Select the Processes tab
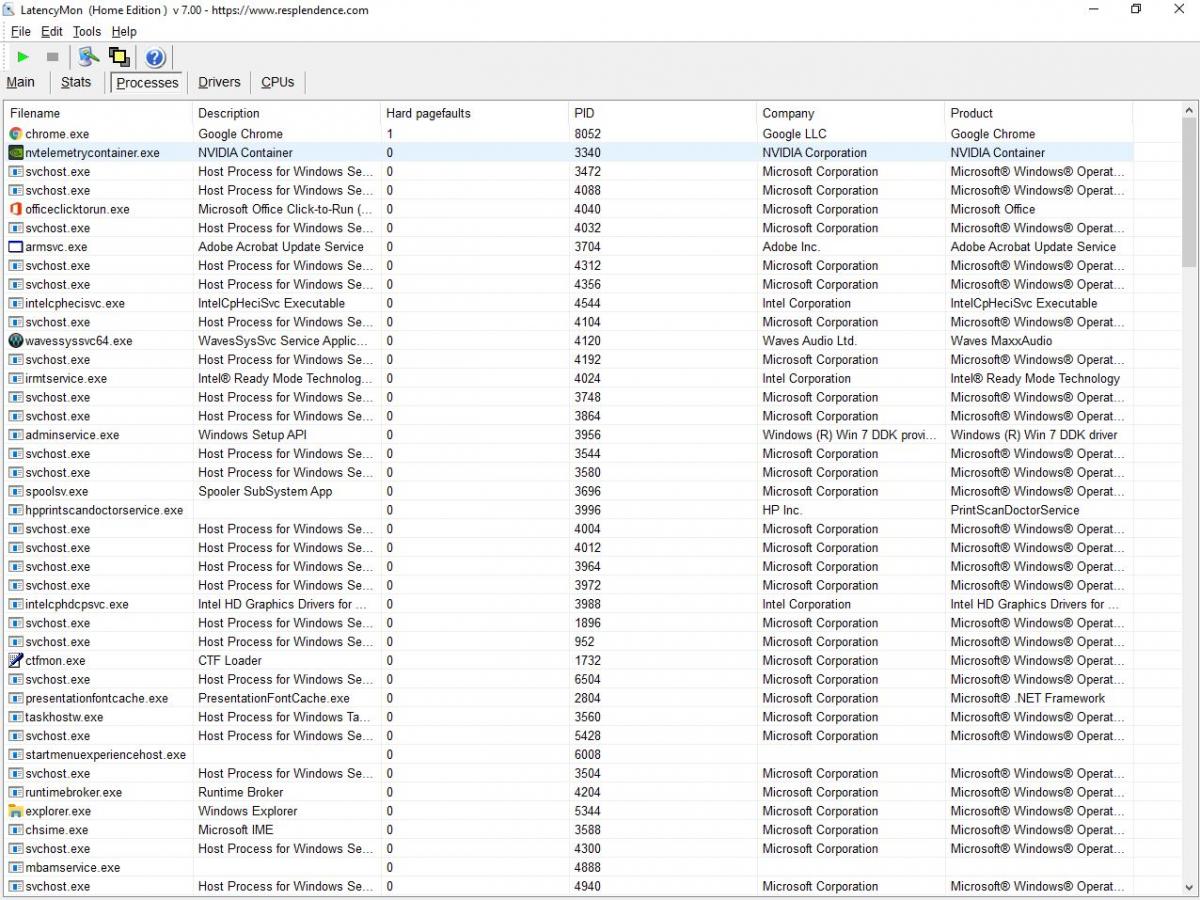 tap(147, 83)
